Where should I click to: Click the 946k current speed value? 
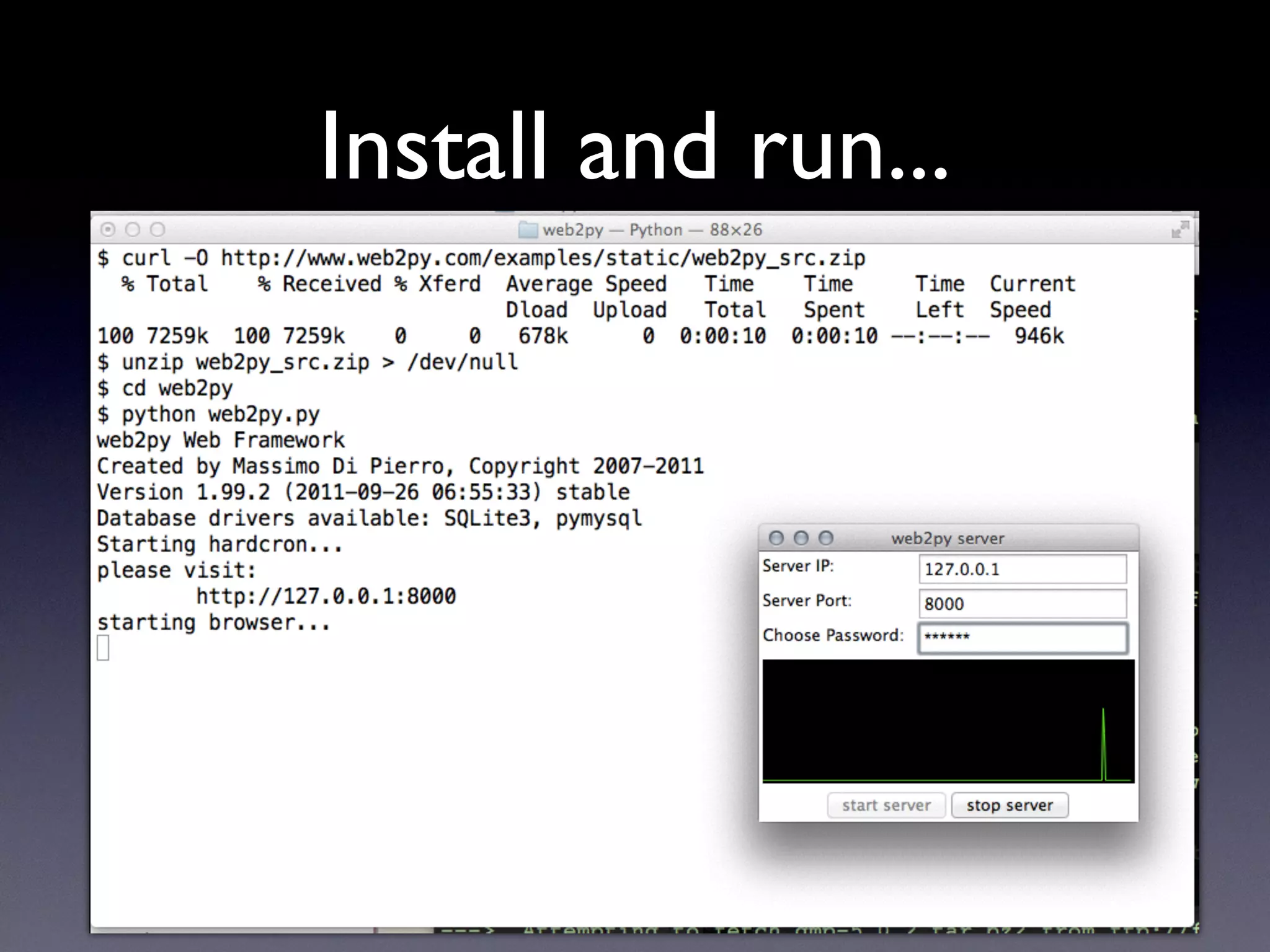[x=1039, y=336]
